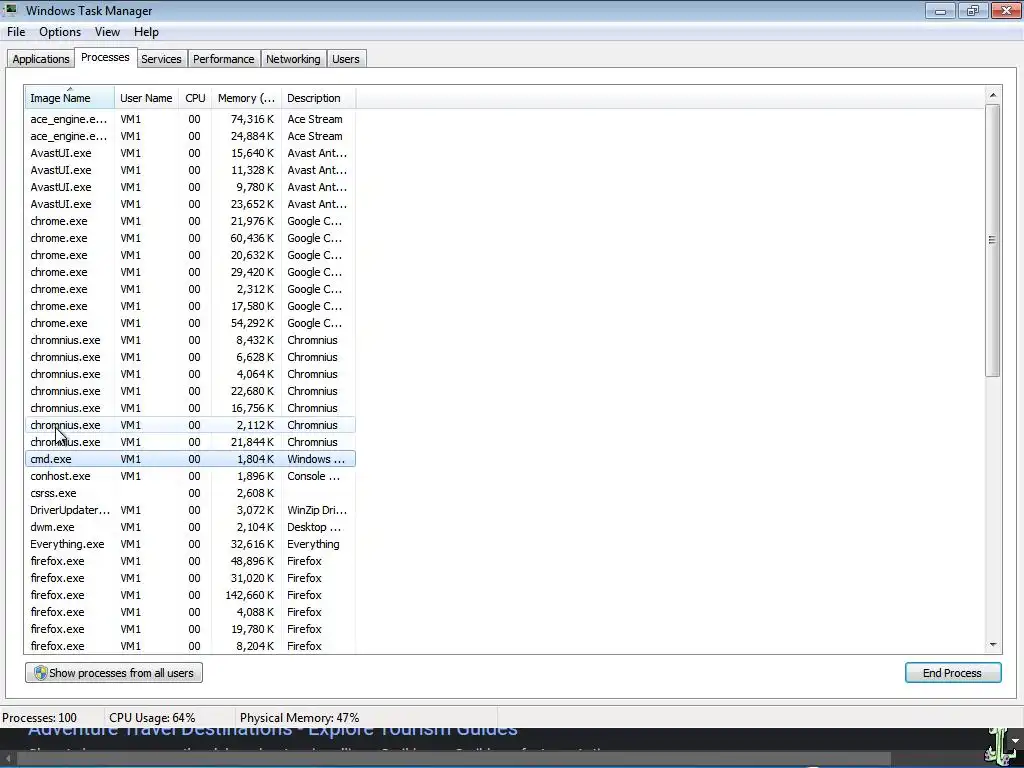Open the File menu
Viewport: 1024px width, 768px height.
[x=16, y=32]
